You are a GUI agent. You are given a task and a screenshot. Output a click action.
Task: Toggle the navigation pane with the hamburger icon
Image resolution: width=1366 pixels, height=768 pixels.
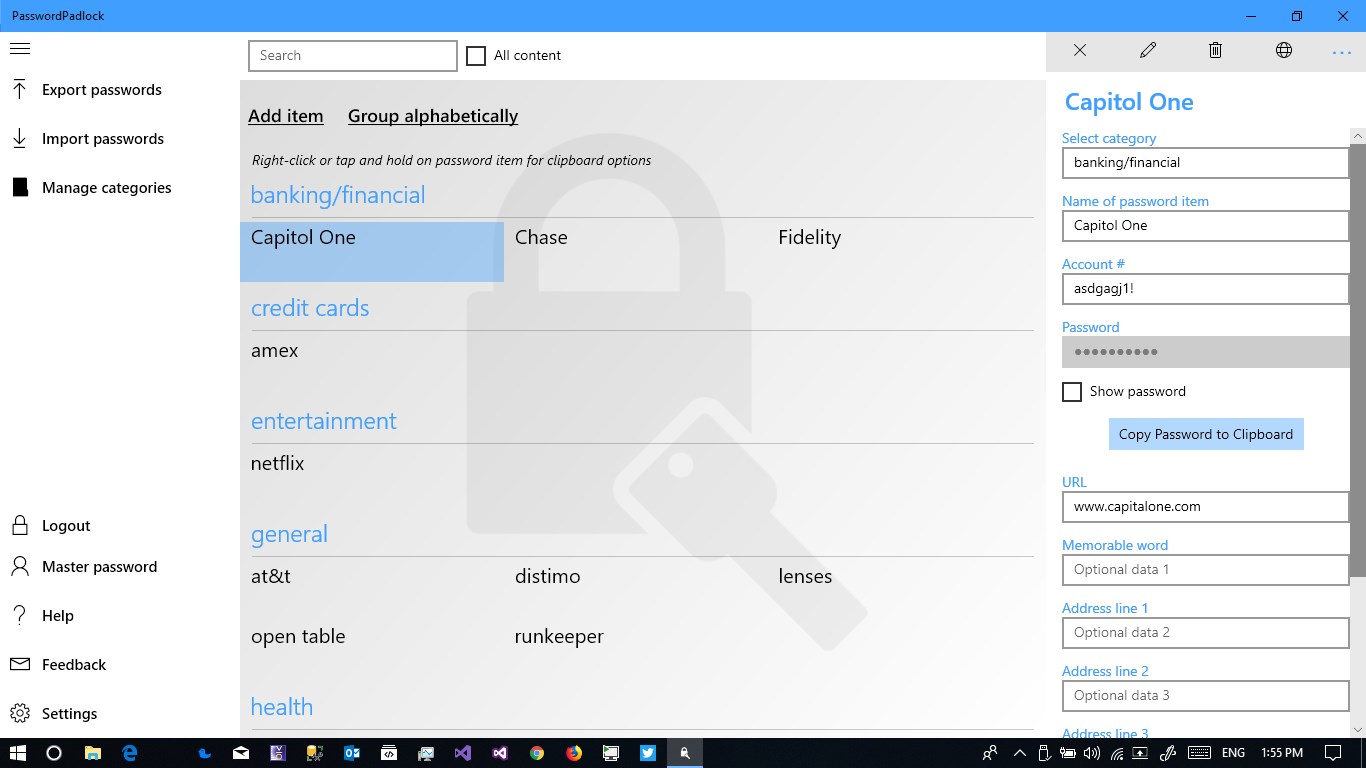pyautogui.click(x=20, y=48)
